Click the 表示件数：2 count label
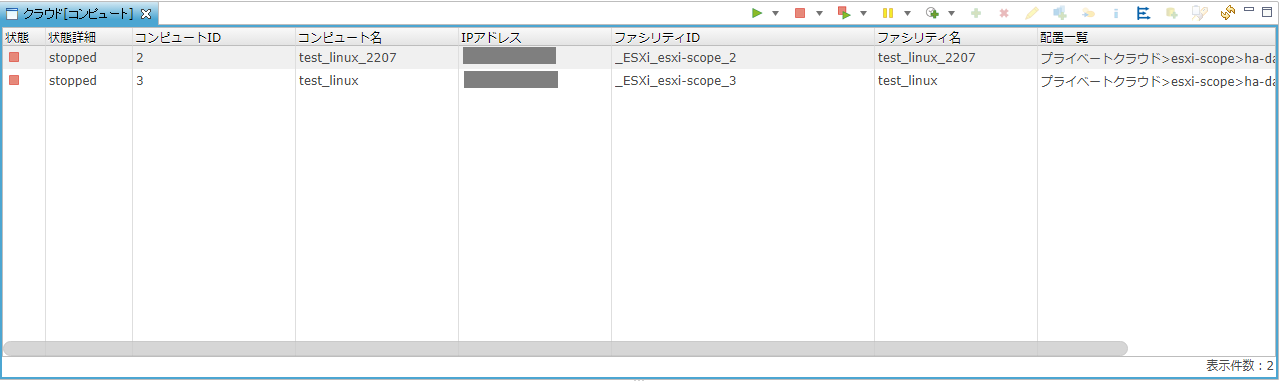This screenshot has height=381, width=1279. pos(1240,366)
